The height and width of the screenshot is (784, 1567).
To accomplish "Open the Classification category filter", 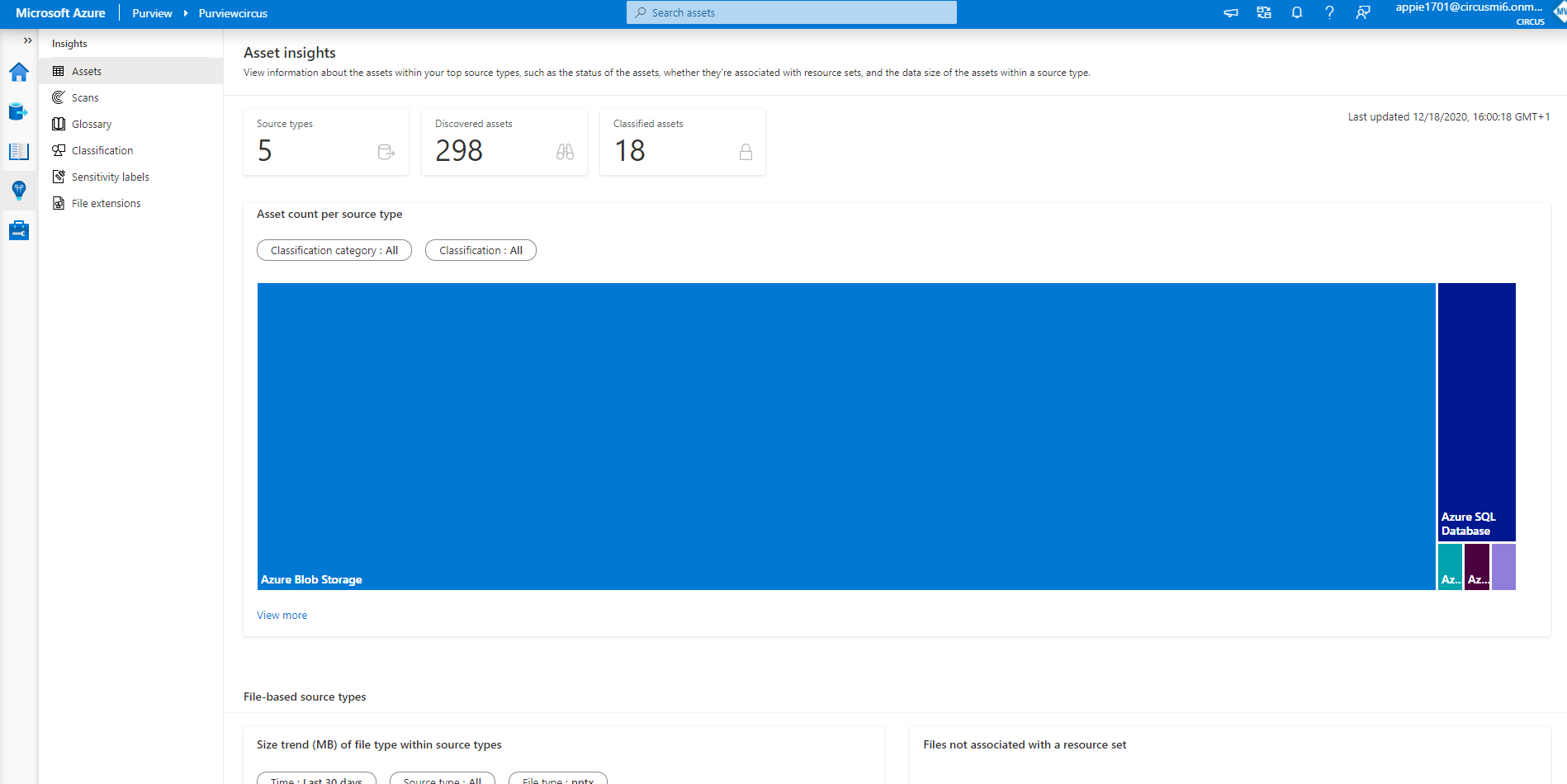I will [334, 250].
